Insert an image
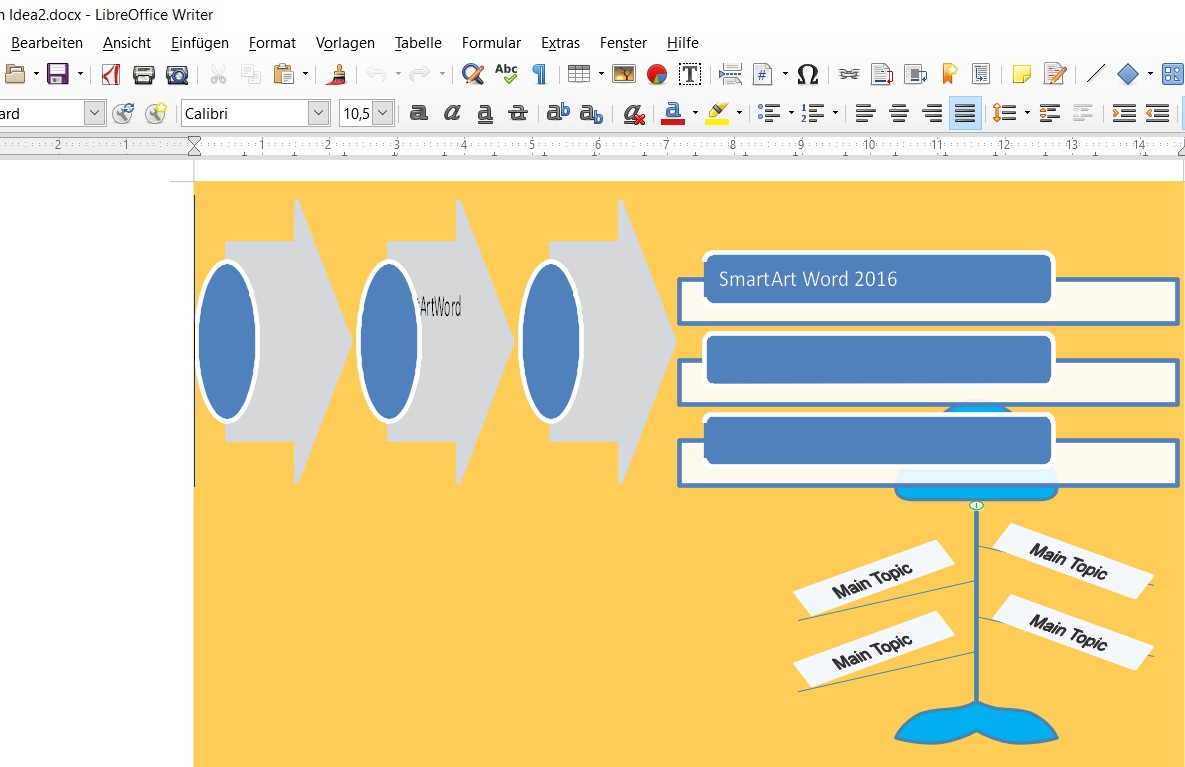This screenshot has height=767, width=1185. tap(623, 74)
